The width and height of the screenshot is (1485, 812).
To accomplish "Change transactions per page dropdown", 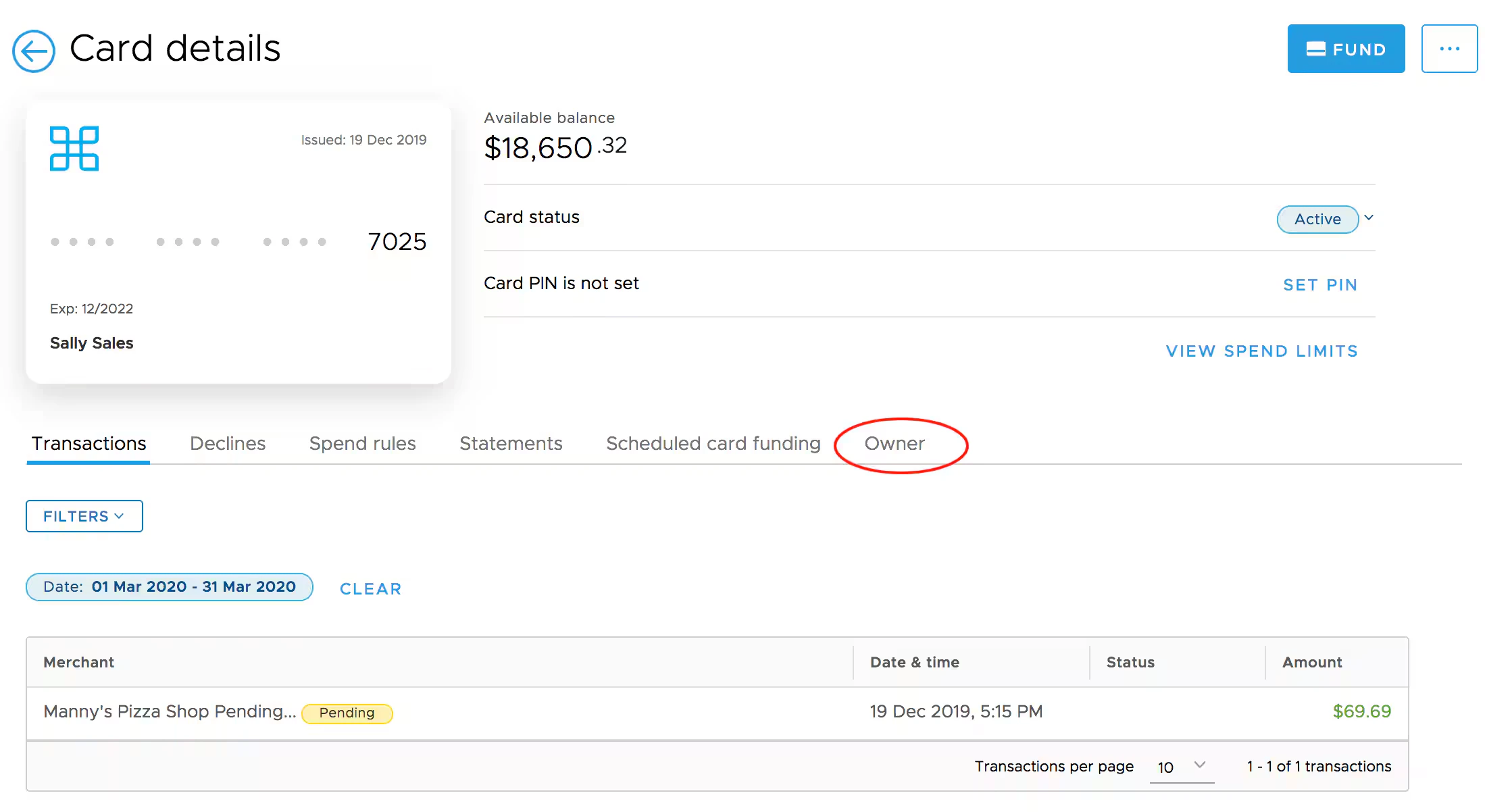I will 1181,767.
